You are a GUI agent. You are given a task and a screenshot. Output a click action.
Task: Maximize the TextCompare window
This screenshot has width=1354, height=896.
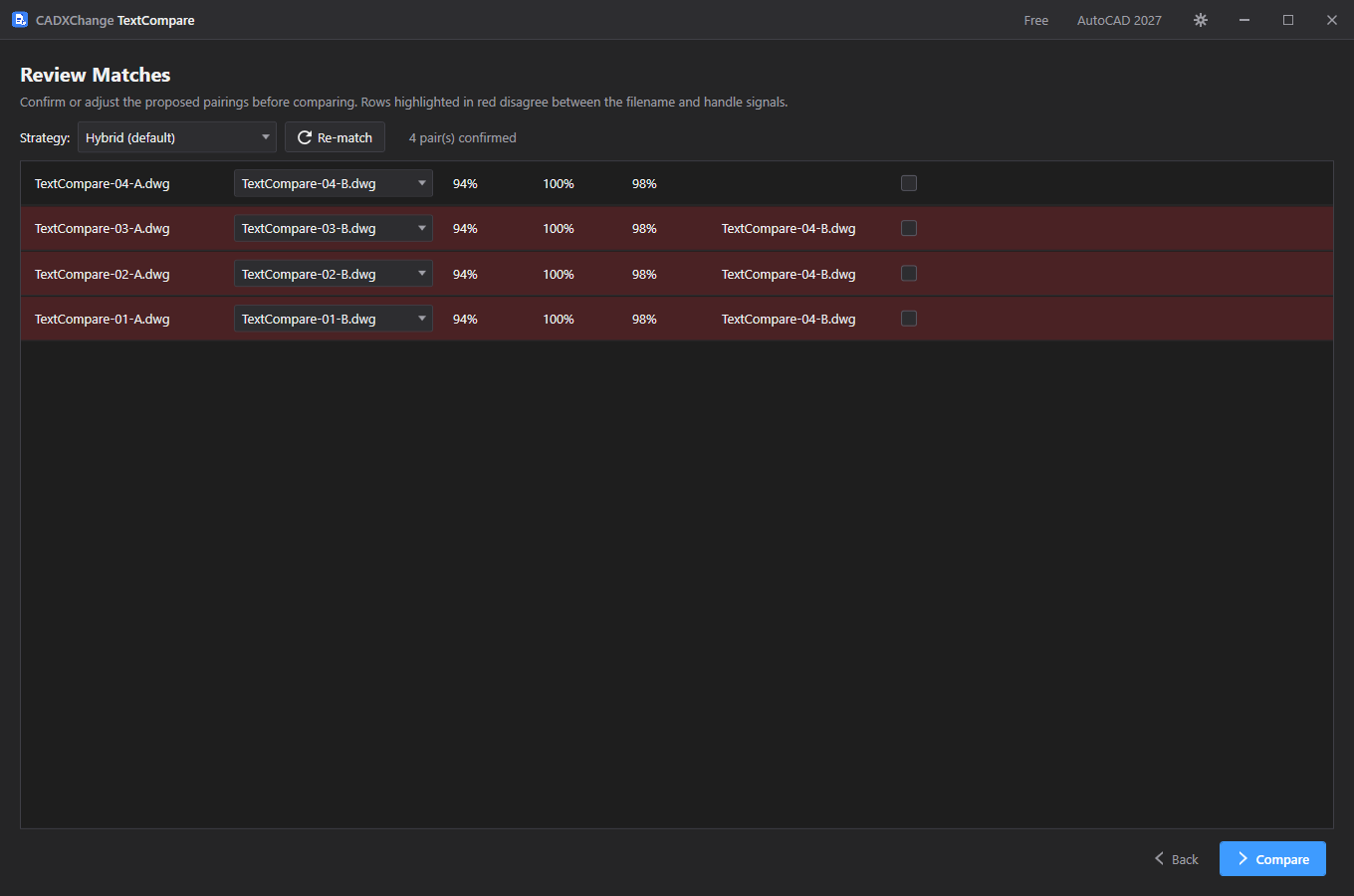tap(1288, 20)
